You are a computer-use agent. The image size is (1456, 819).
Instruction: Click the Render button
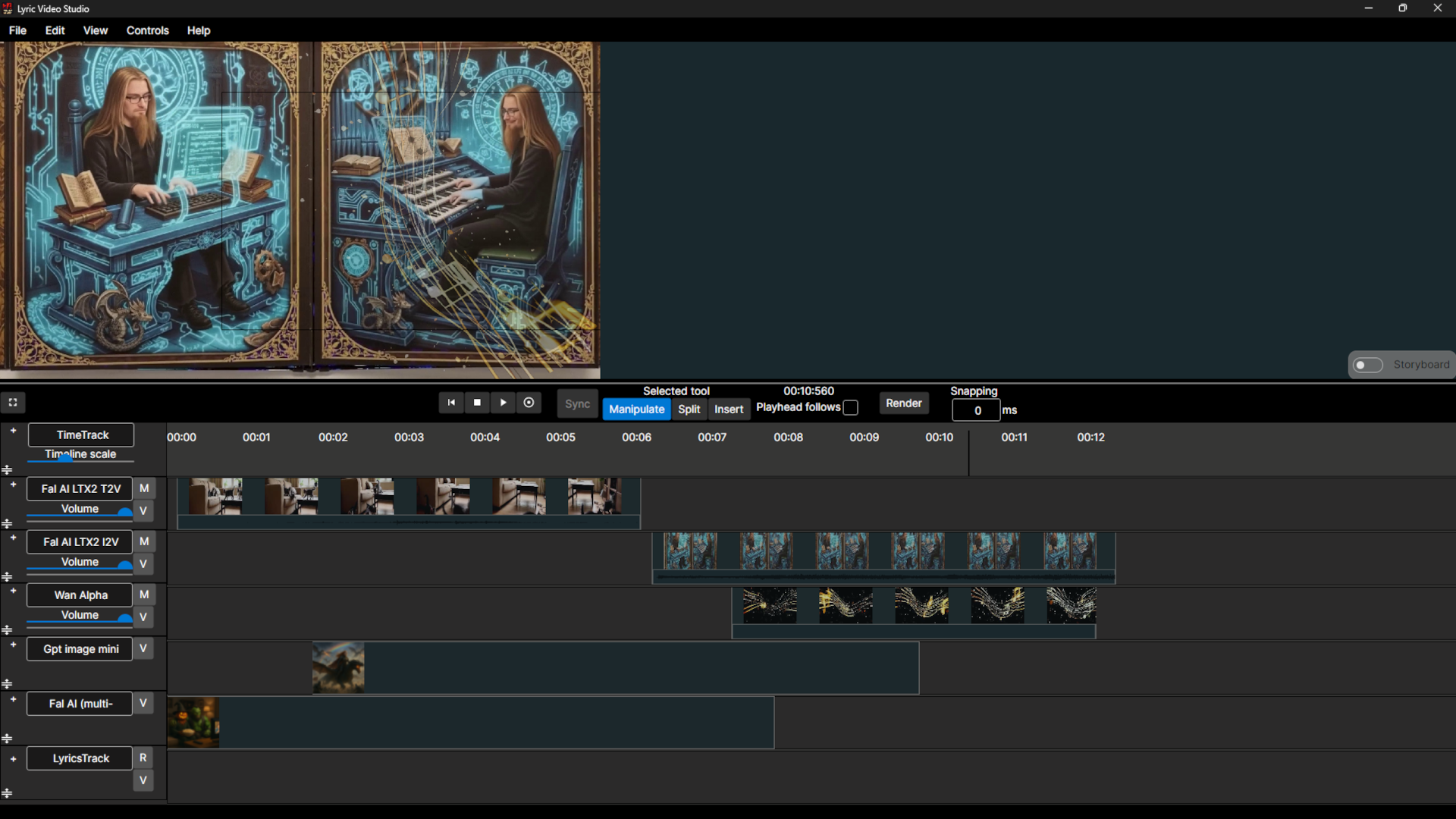coord(903,403)
